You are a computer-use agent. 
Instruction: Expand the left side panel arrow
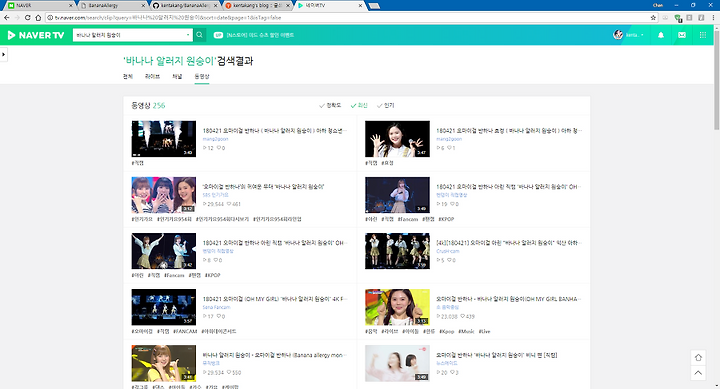(x=4, y=54)
